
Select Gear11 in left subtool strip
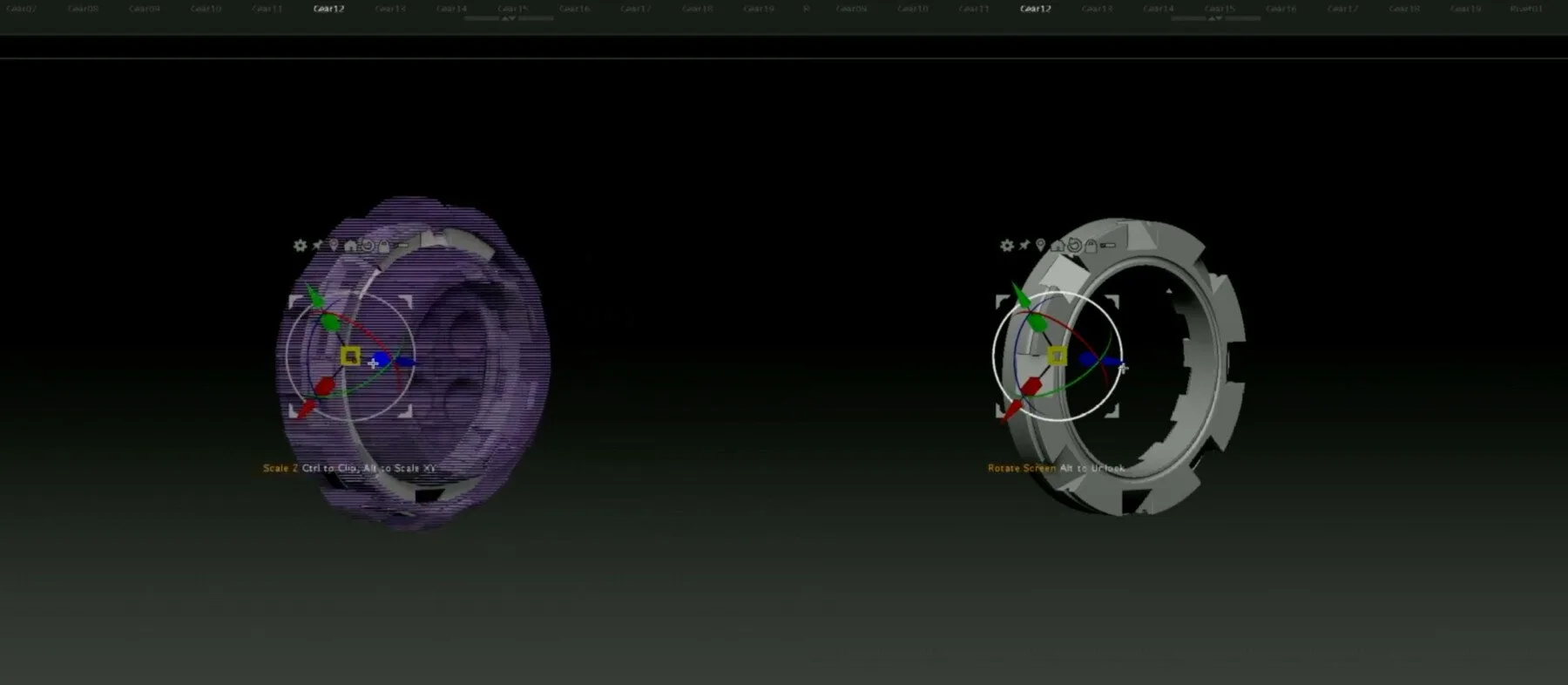click(x=267, y=9)
